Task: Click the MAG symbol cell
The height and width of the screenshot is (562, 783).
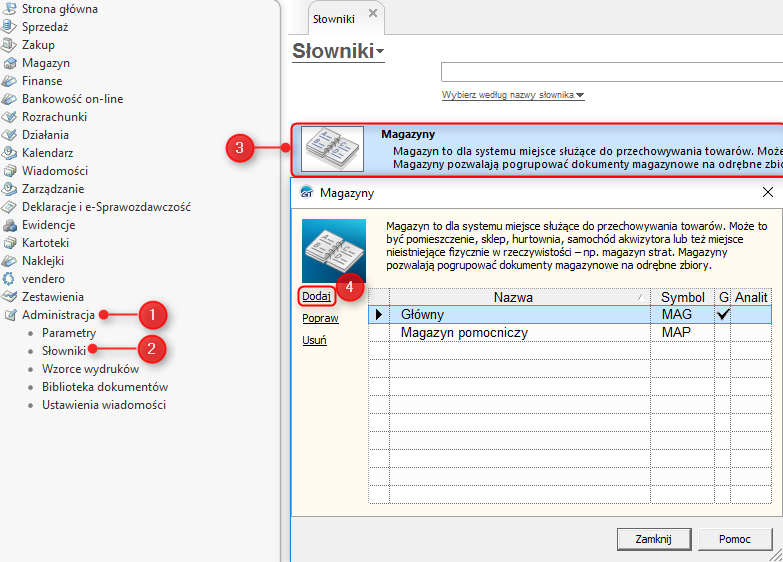Action: point(682,314)
